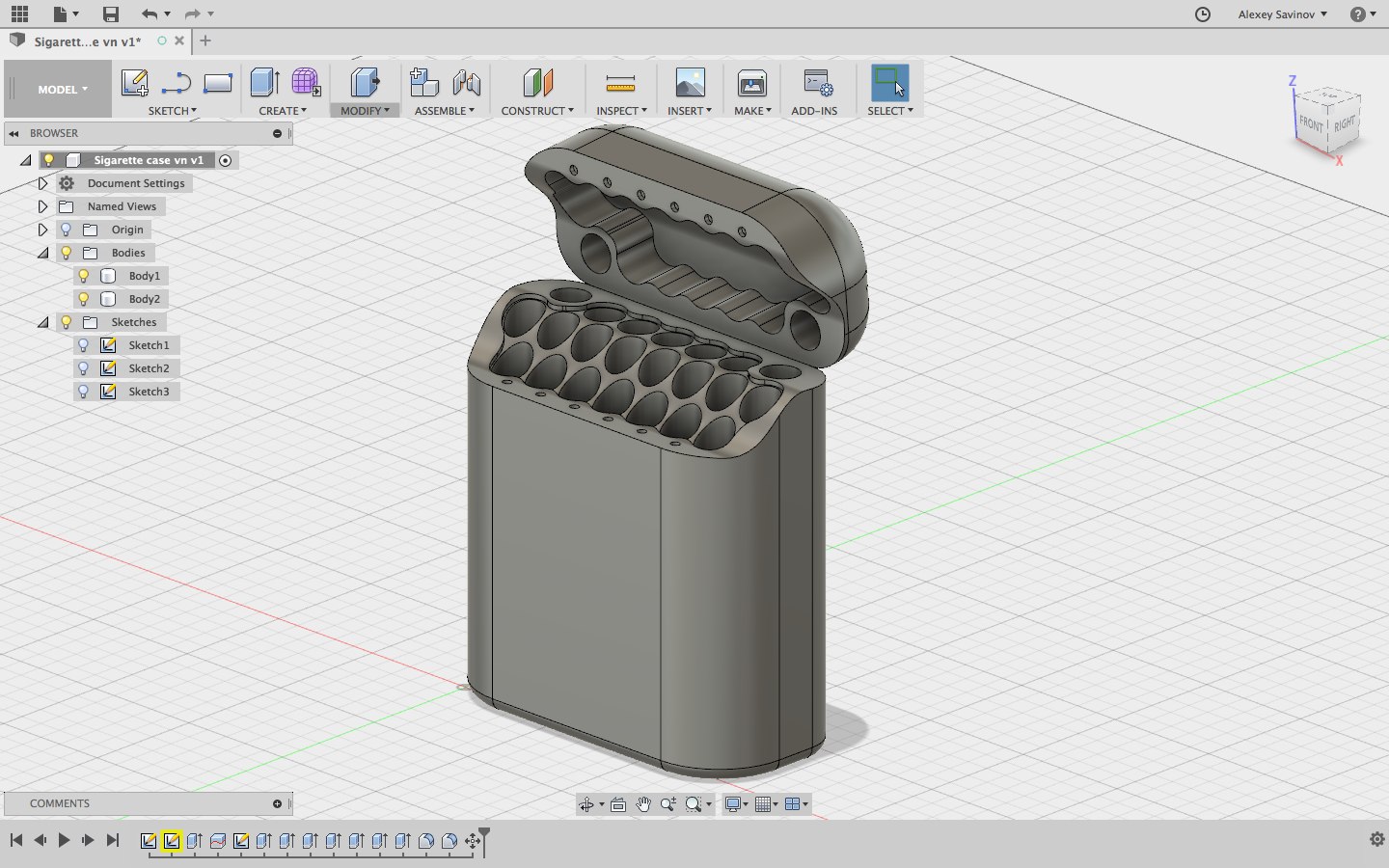Open the MODEL workspace dropdown
The width and height of the screenshot is (1389, 868).
click(63, 89)
